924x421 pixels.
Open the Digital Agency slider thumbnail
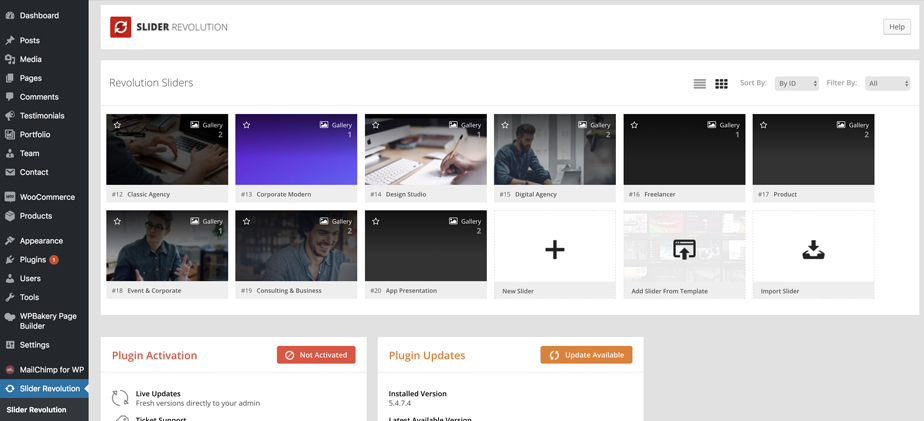tap(555, 150)
